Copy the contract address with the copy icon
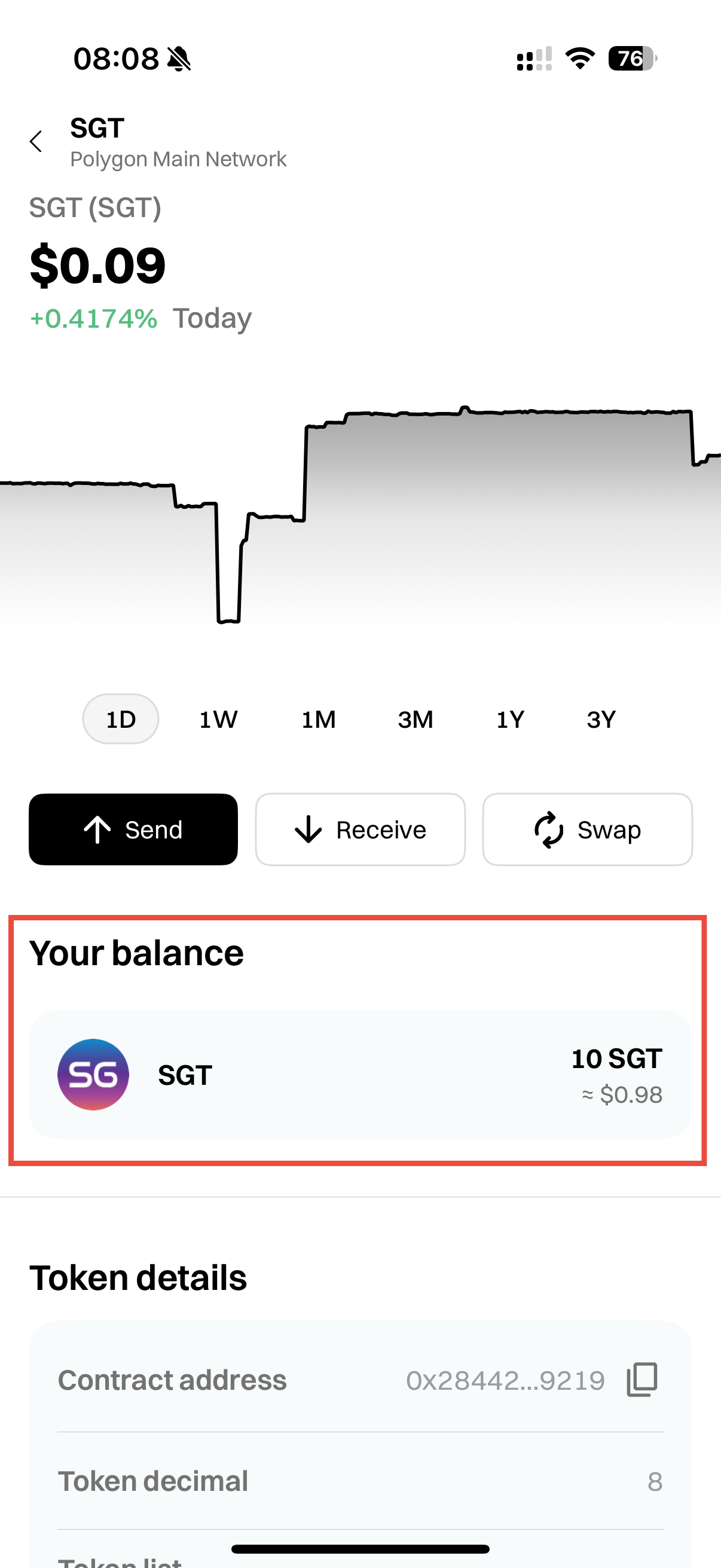 642,1379
